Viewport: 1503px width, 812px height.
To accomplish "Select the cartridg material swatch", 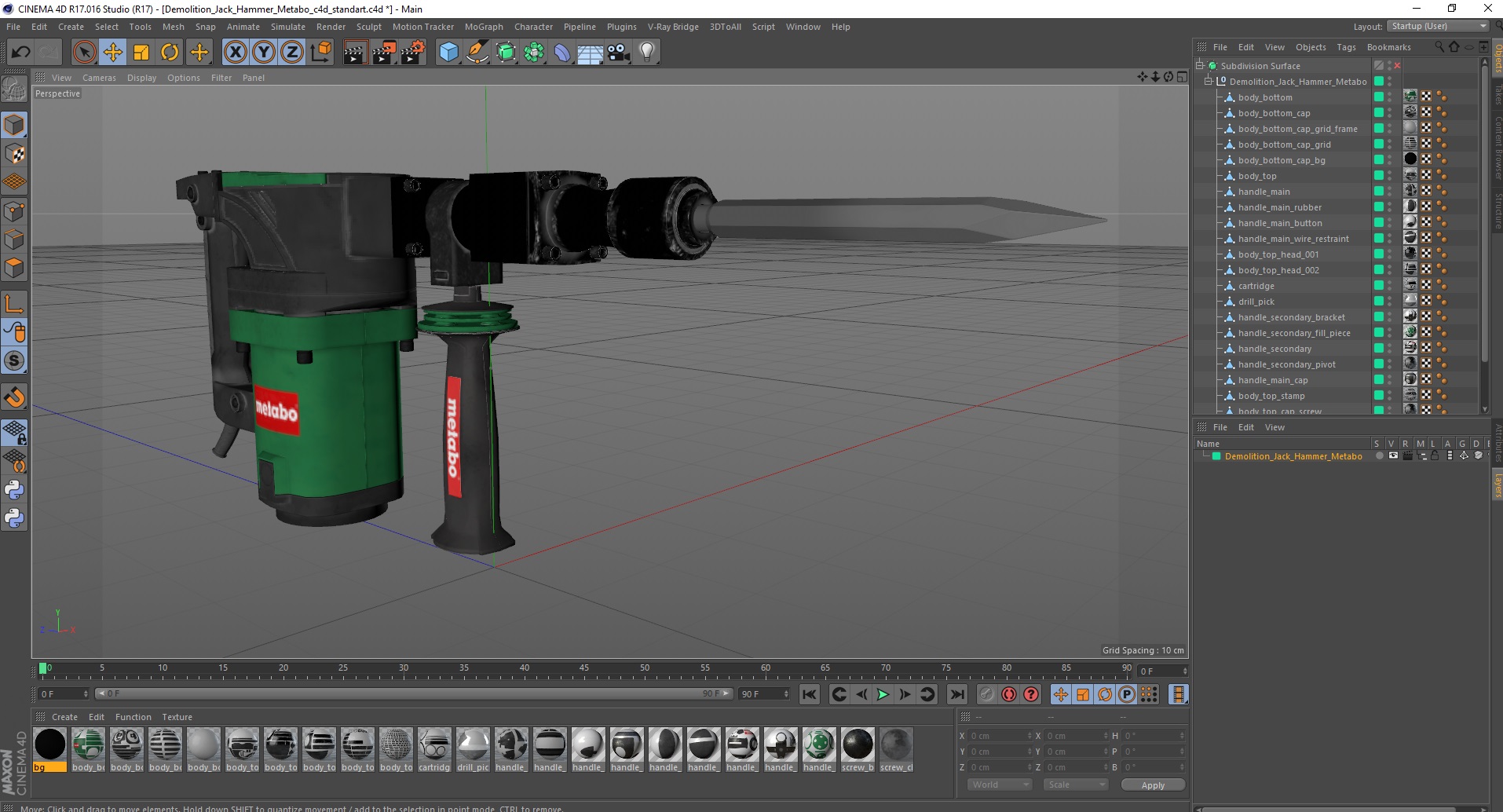I will click(x=434, y=750).
